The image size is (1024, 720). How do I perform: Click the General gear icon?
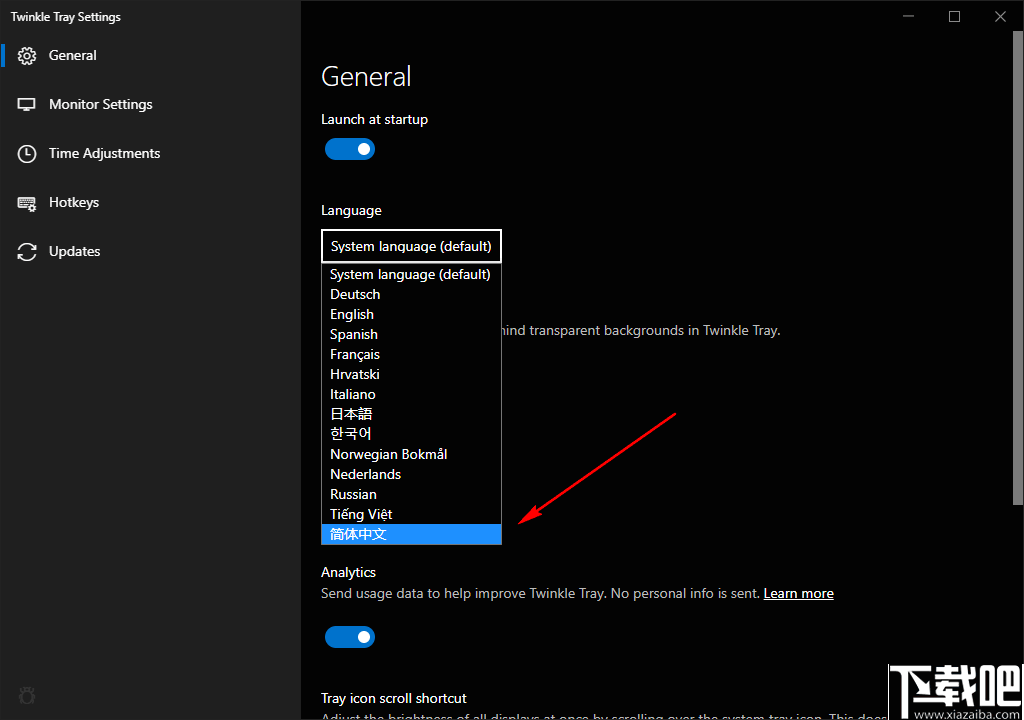27,56
